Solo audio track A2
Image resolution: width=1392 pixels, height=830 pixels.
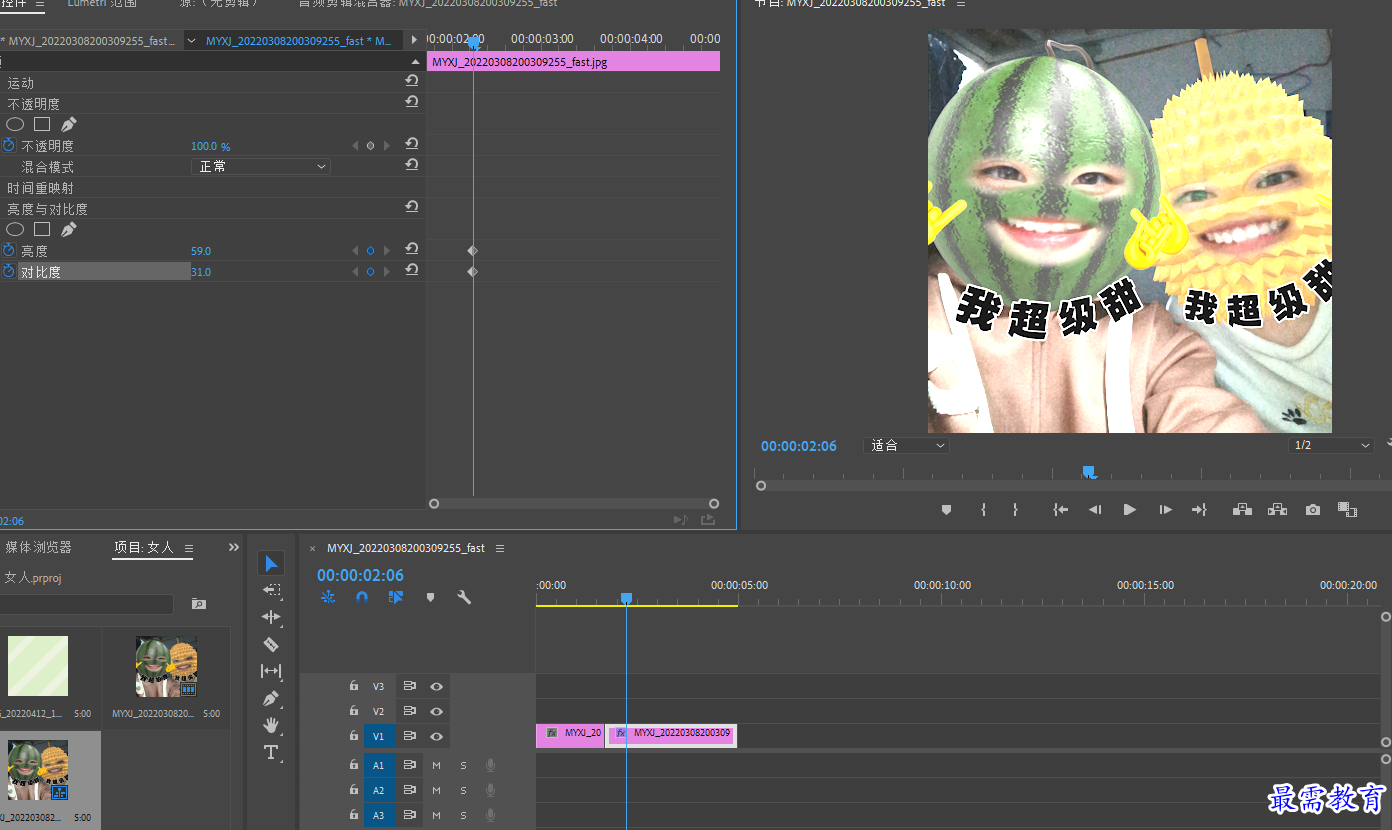pyautogui.click(x=463, y=791)
